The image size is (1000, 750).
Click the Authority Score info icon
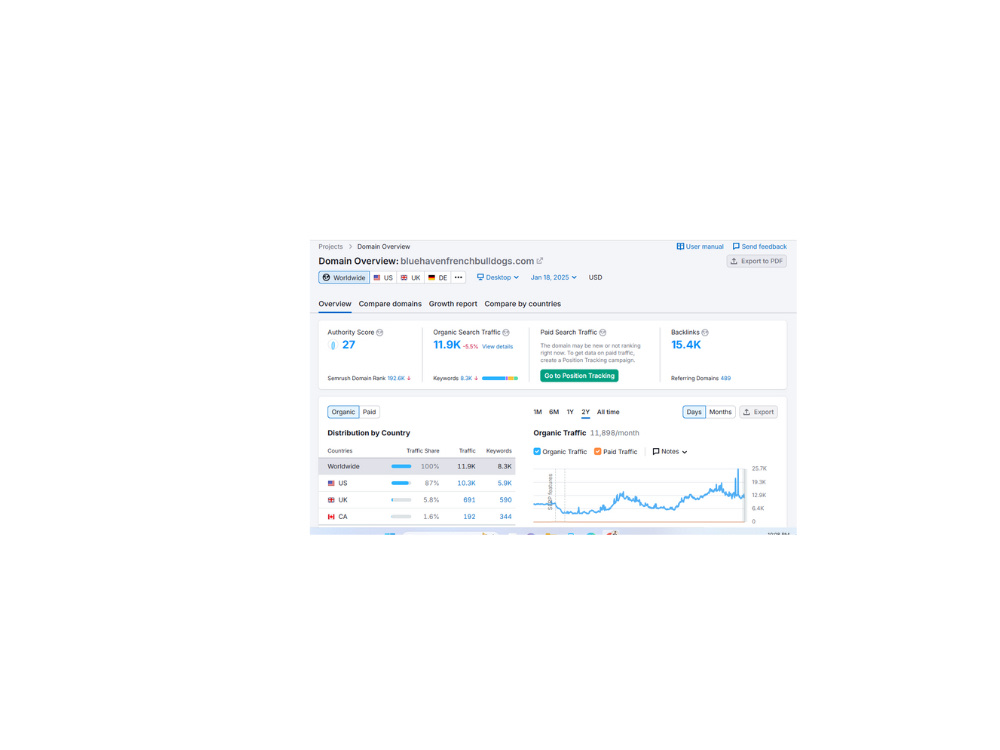point(379,333)
